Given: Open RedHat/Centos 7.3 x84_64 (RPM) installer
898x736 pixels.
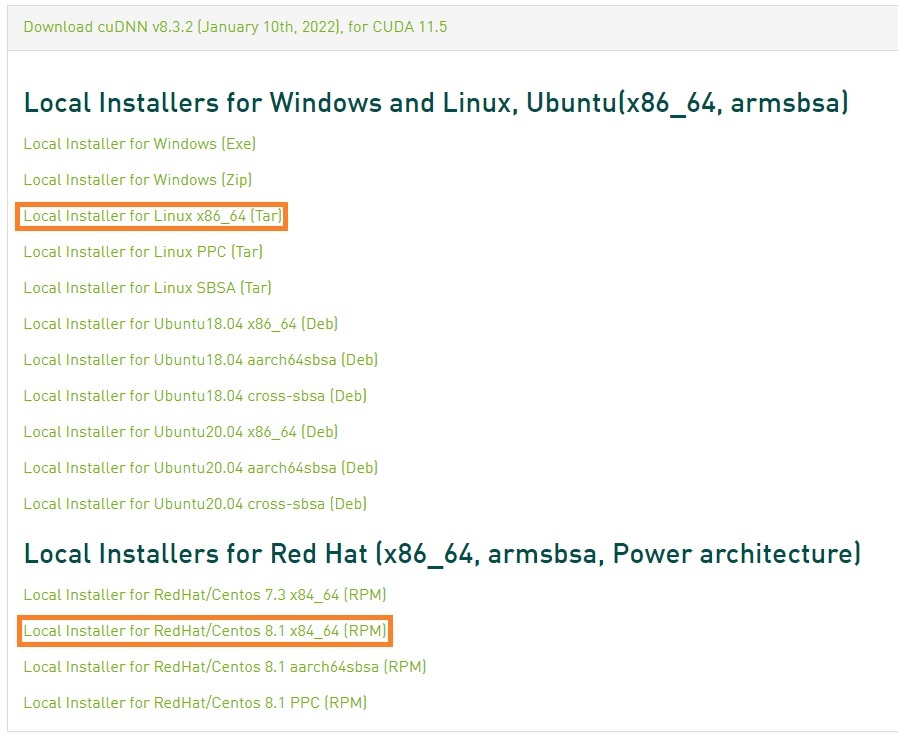Looking at the screenshot, I should 205,595.
